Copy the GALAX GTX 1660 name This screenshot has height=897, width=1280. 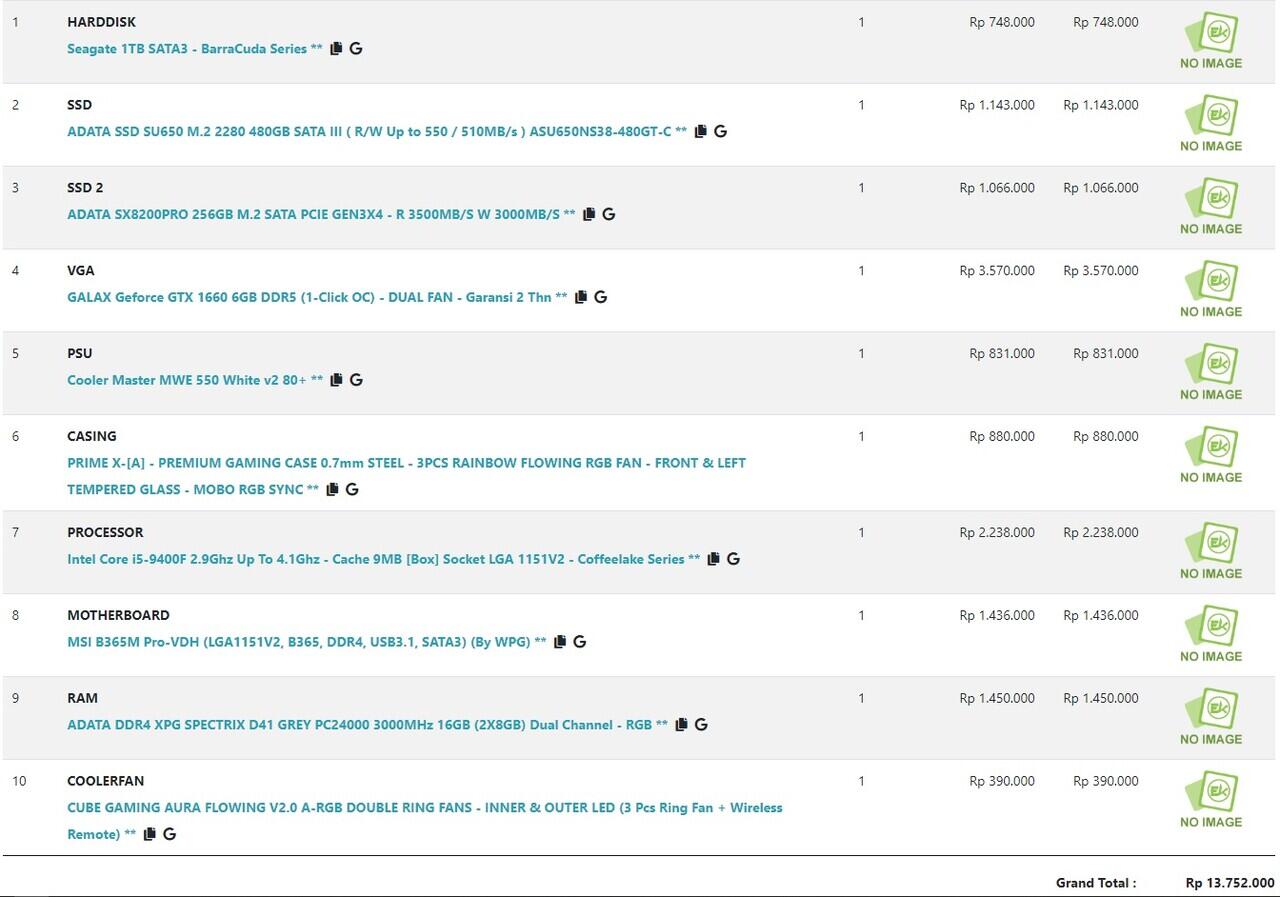click(581, 297)
